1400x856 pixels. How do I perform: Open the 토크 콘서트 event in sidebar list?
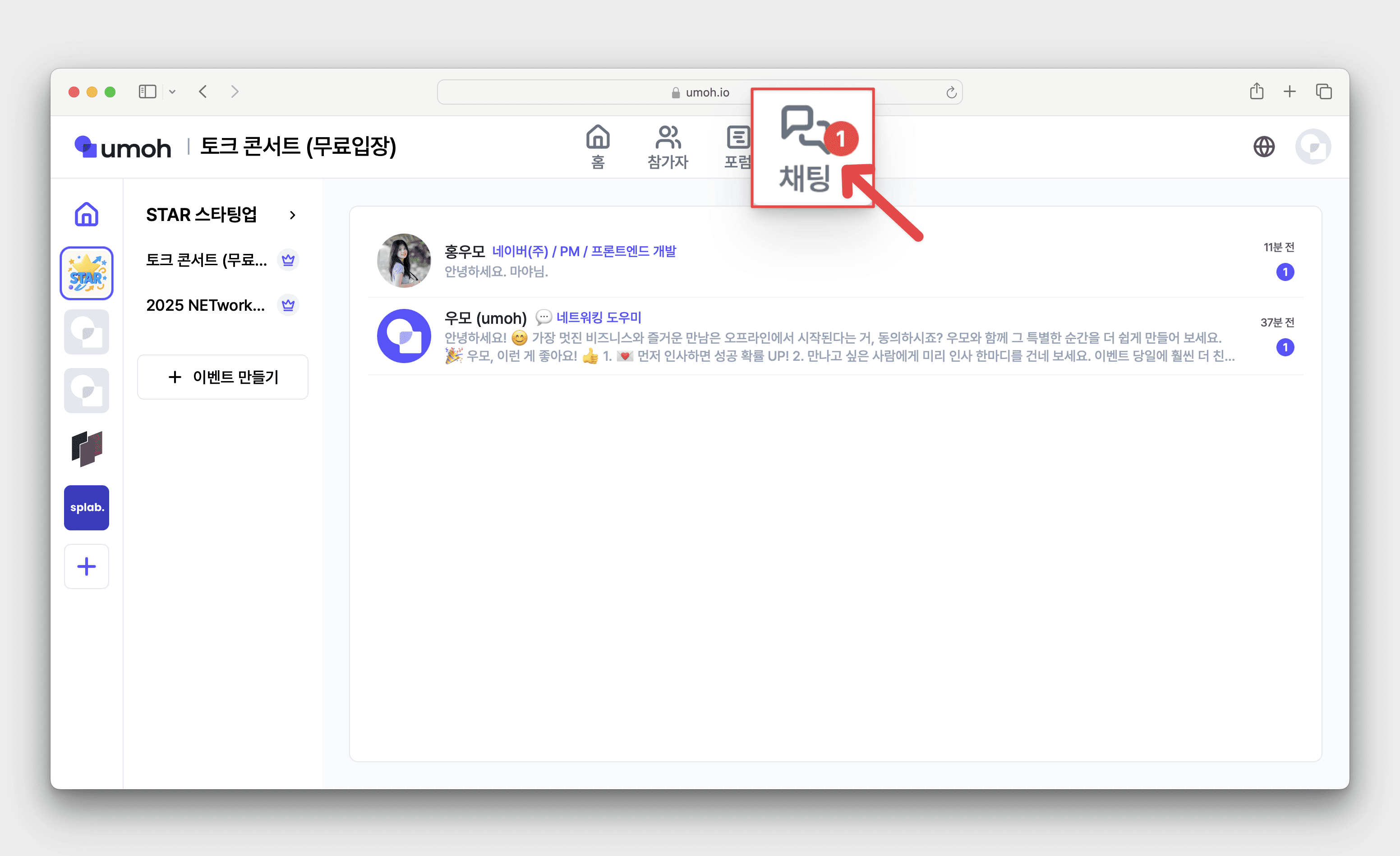207,260
